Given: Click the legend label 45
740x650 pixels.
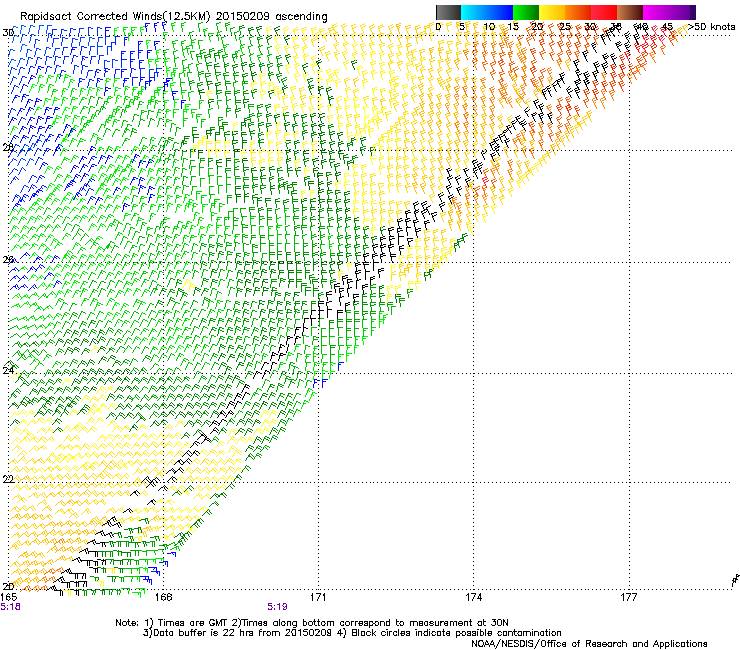Looking at the screenshot, I should pos(667,27).
